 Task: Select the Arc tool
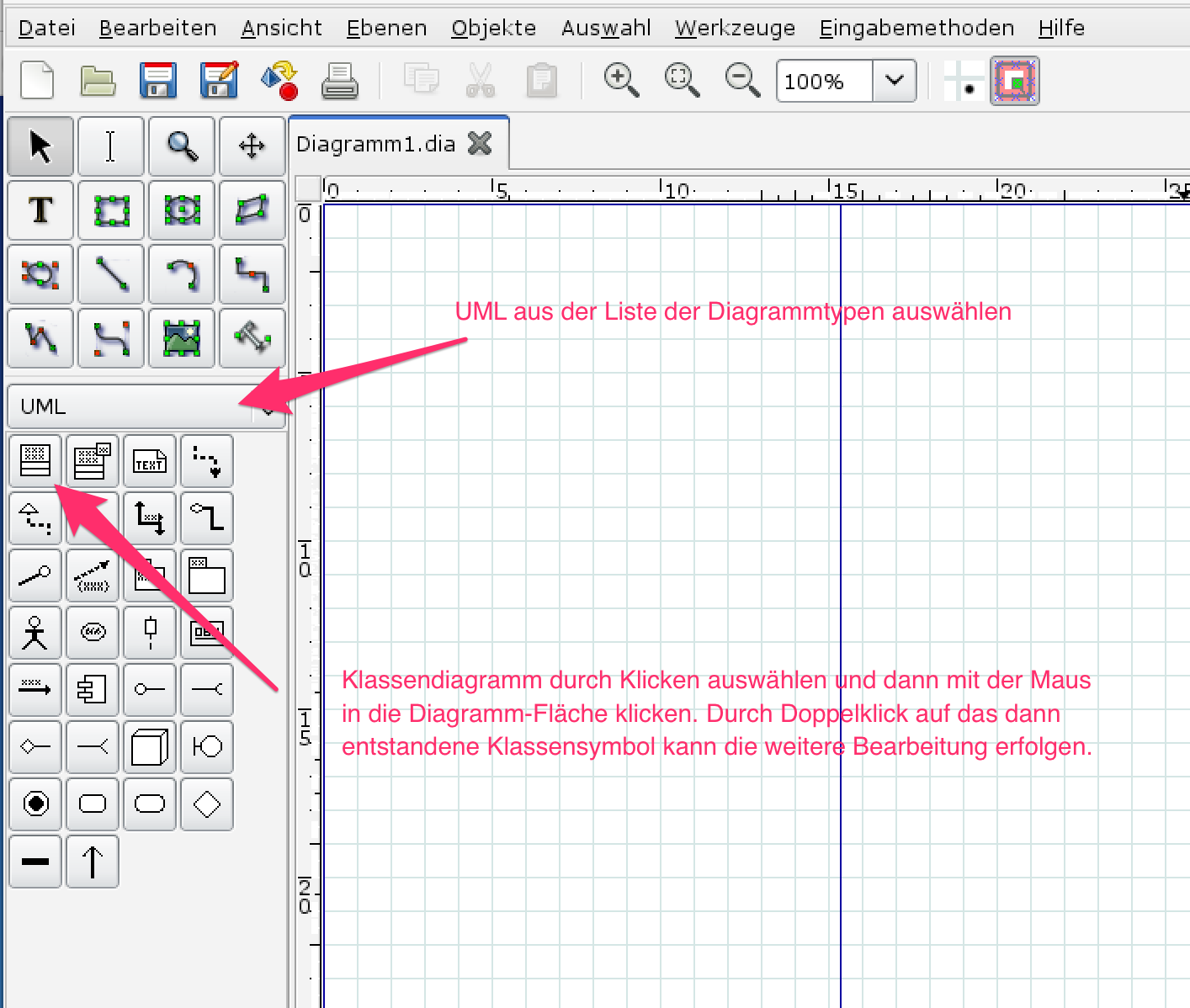tap(182, 274)
